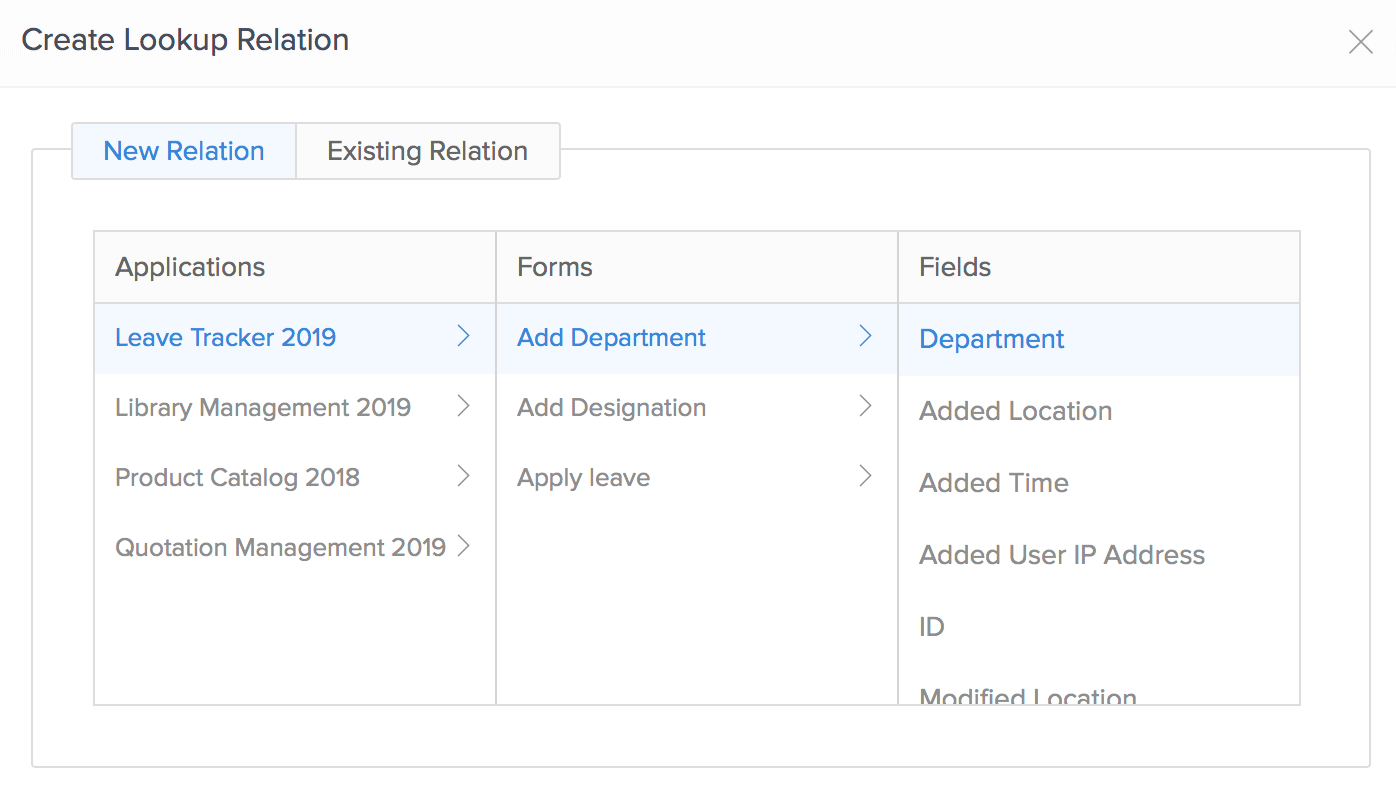Choose the Library Management 2019 application

tap(263, 408)
